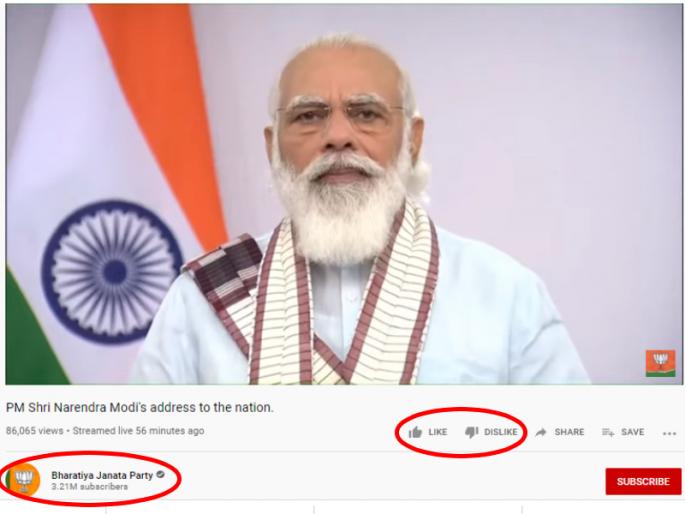Screen dimensions: 685x514
Task: Click the LIKE text label
Action: tap(438, 432)
